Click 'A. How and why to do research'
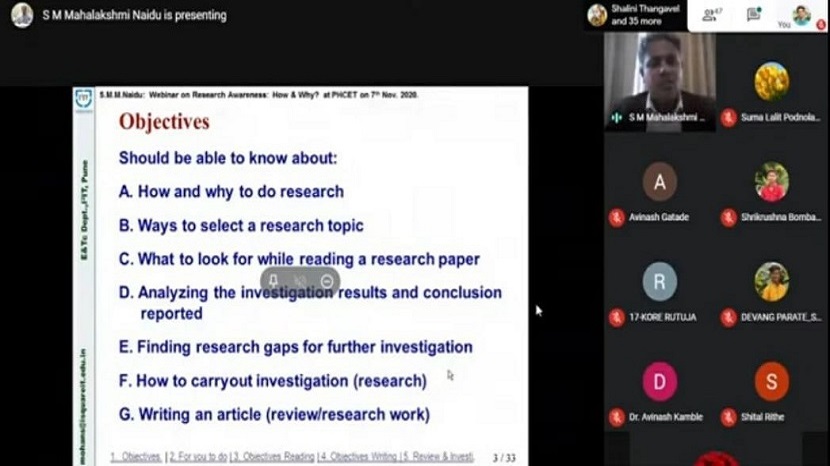Screen dimensions: 830x466 (x=231, y=192)
